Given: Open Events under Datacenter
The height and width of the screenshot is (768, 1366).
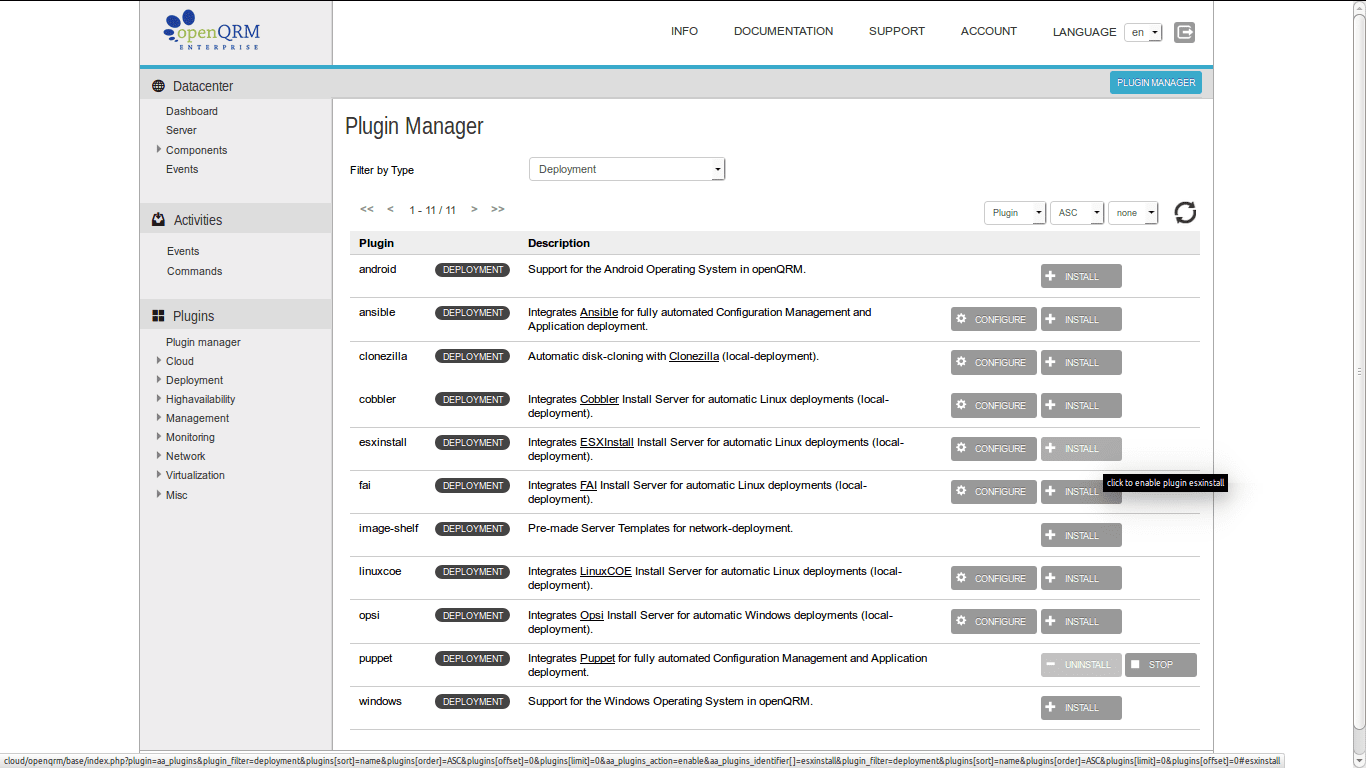Looking at the screenshot, I should tap(182, 169).
